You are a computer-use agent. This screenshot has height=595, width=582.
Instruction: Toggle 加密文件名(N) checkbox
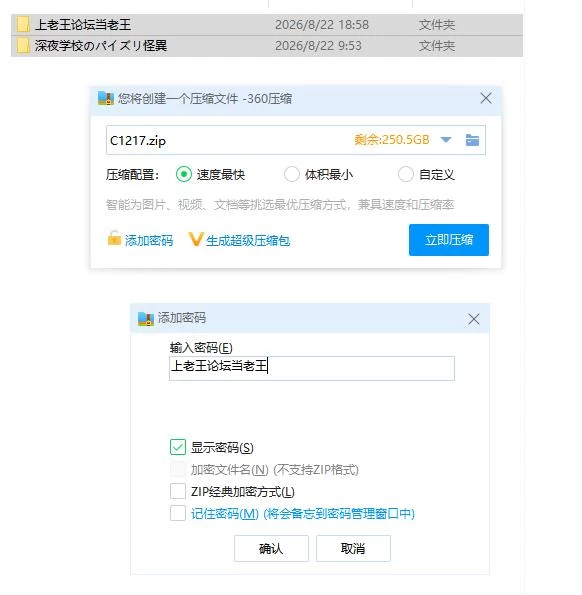[178, 469]
